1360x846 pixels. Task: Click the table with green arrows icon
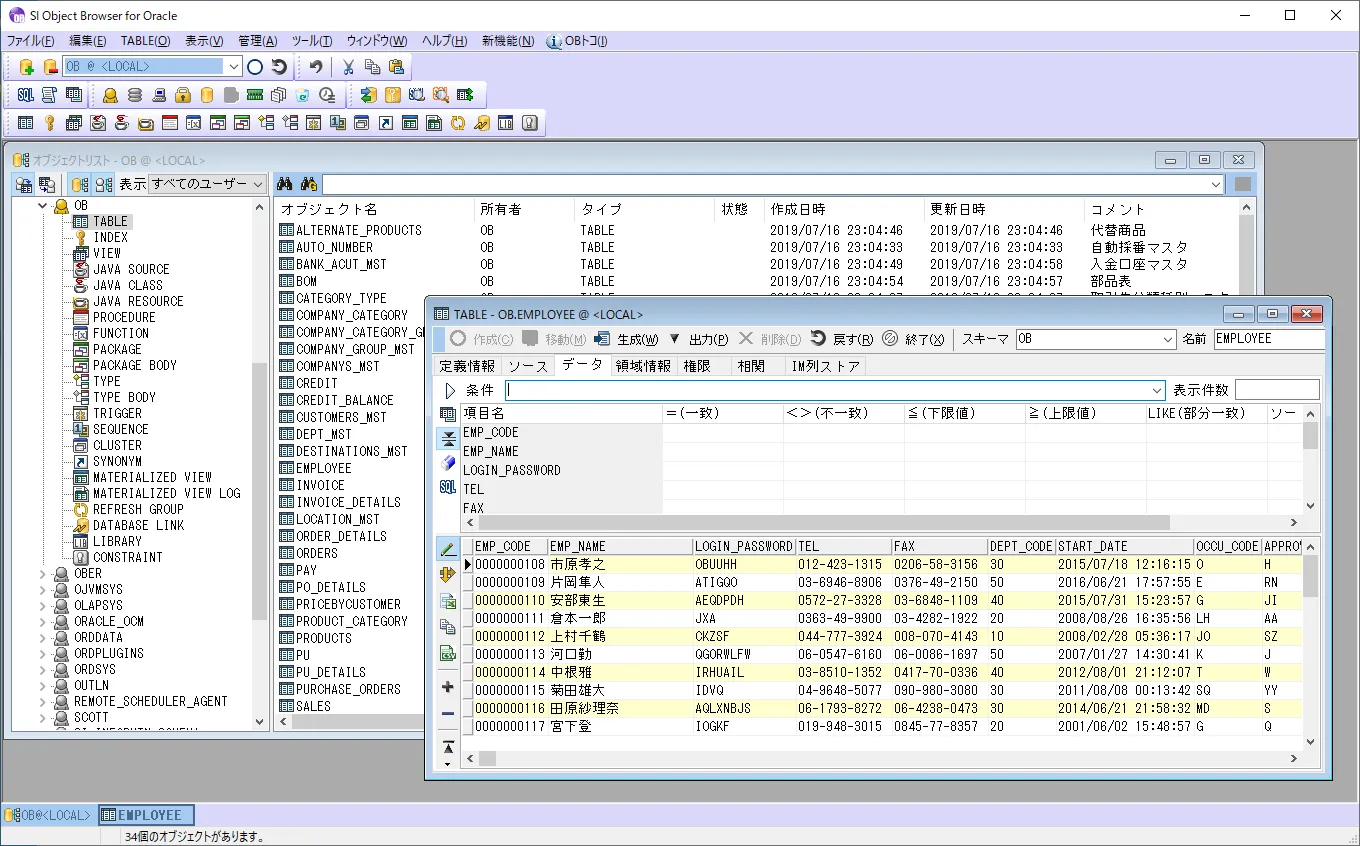click(x=465, y=95)
